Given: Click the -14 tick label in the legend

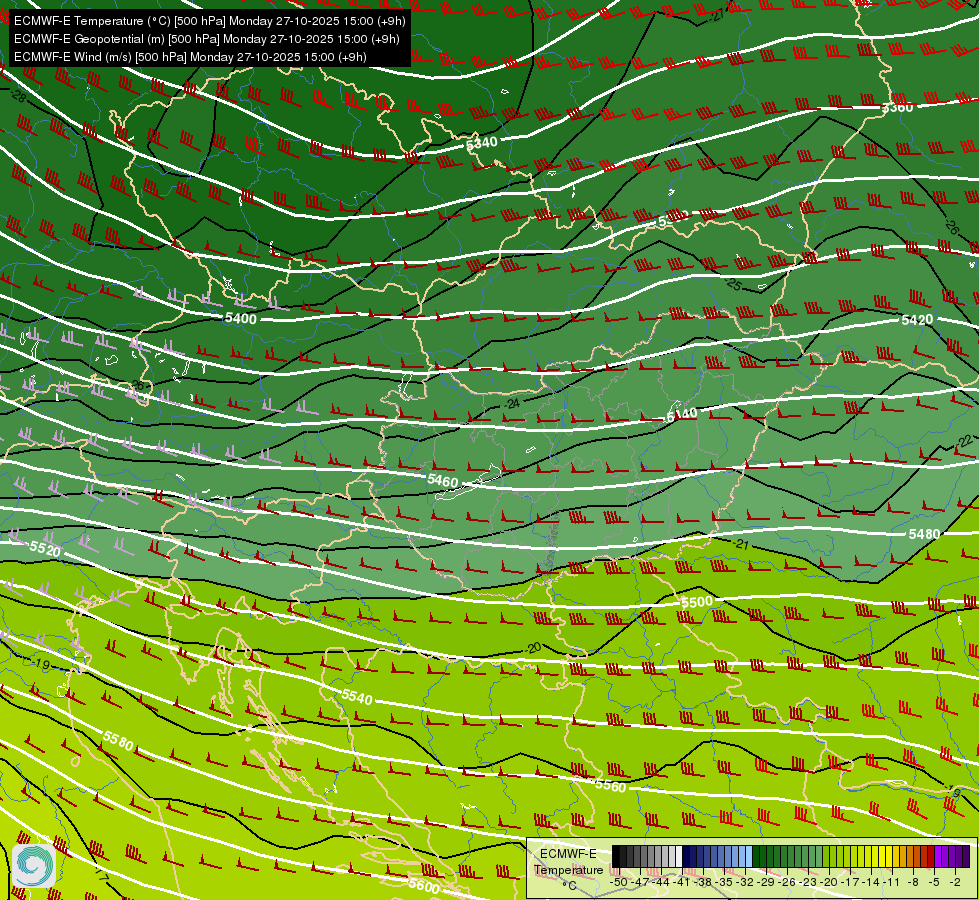Looking at the screenshot, I should 871,882.
